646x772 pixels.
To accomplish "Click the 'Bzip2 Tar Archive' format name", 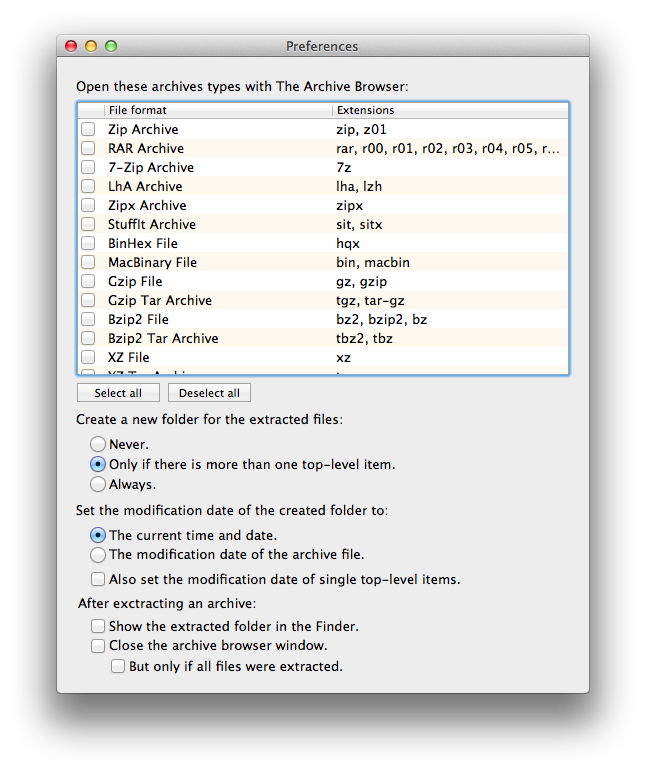I will tap(163, 338).
